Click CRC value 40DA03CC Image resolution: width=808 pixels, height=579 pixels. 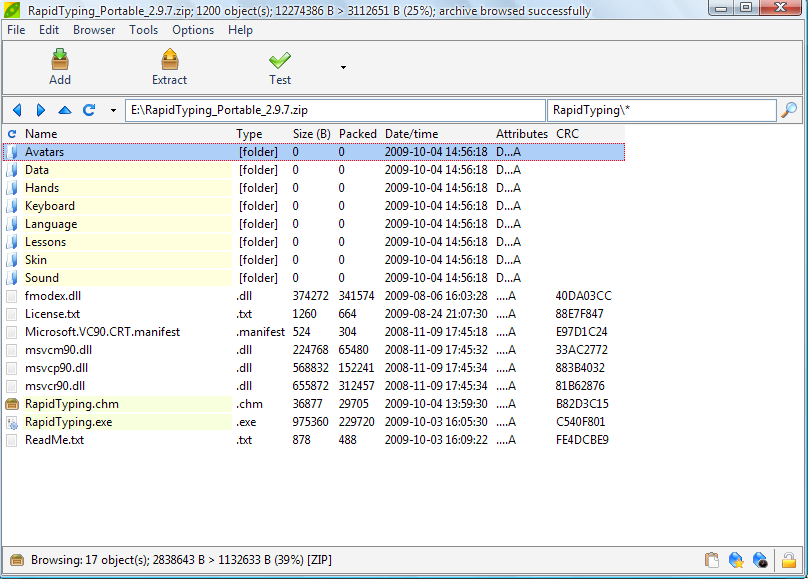(x=583, y=296)
